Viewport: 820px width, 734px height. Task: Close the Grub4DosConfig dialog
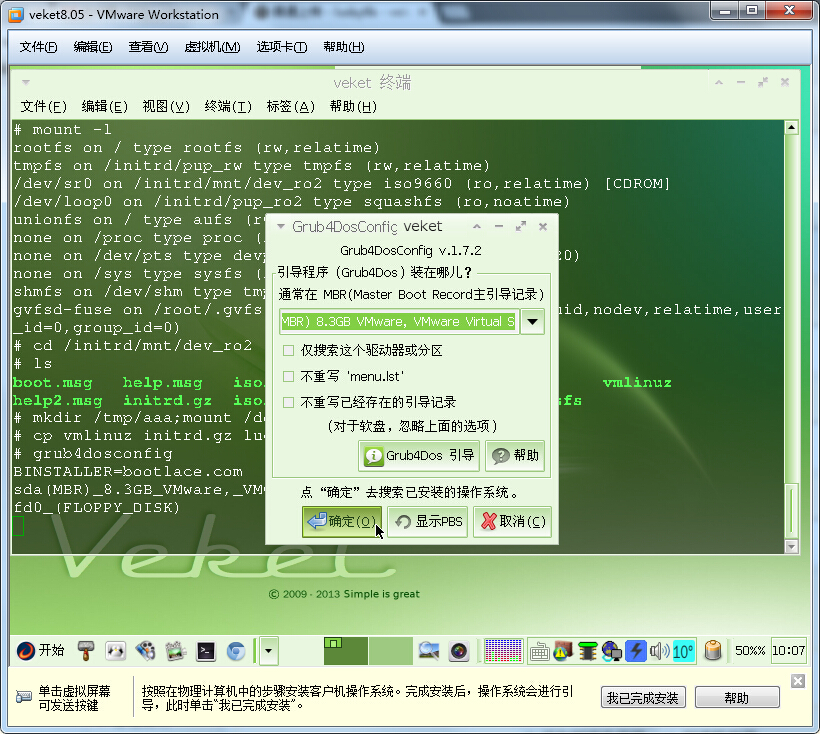(x=543, y=226)
